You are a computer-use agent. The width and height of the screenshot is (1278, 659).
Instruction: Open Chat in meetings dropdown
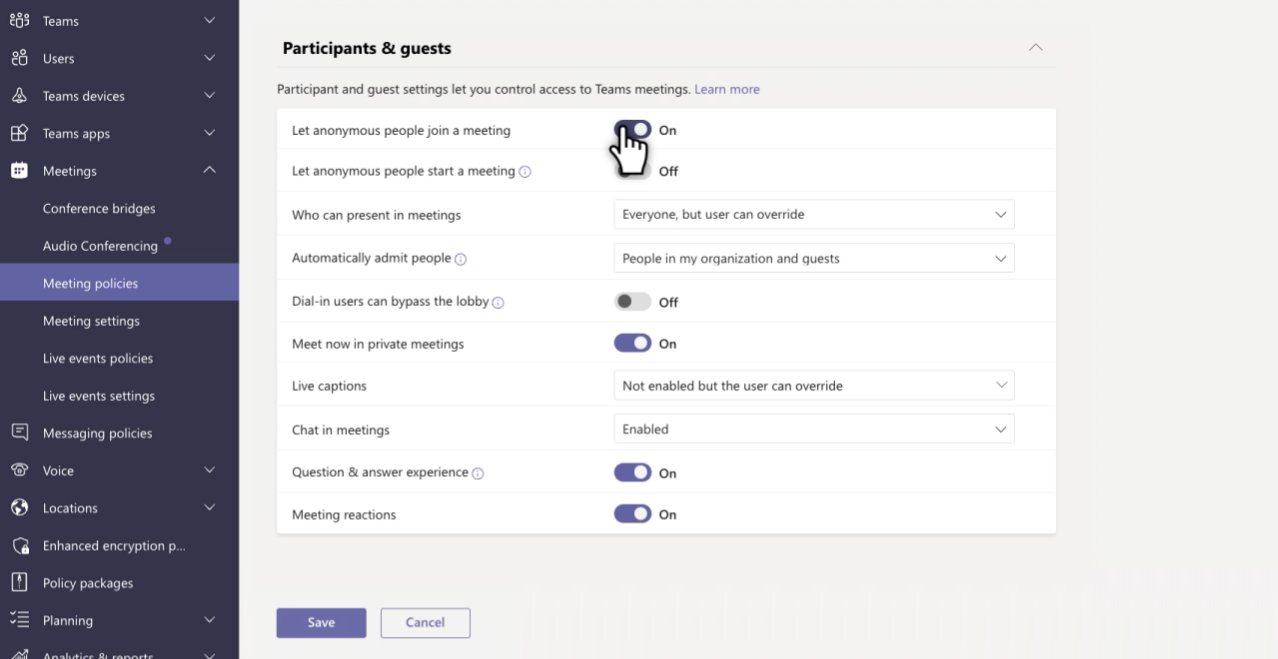coord(814,429)
